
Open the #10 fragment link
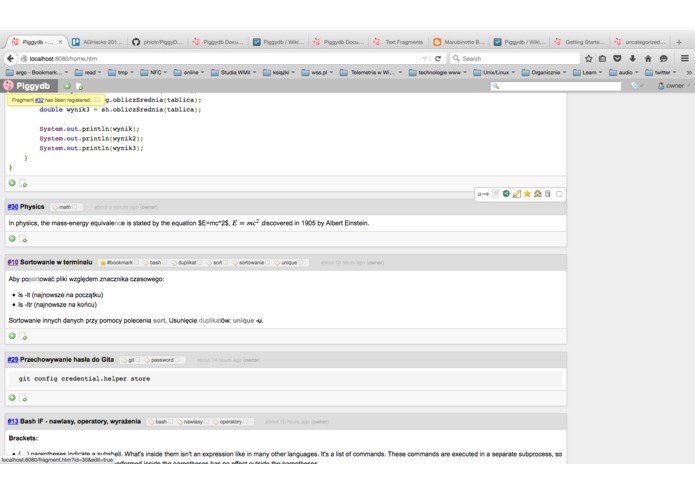(x=13, y=262)
